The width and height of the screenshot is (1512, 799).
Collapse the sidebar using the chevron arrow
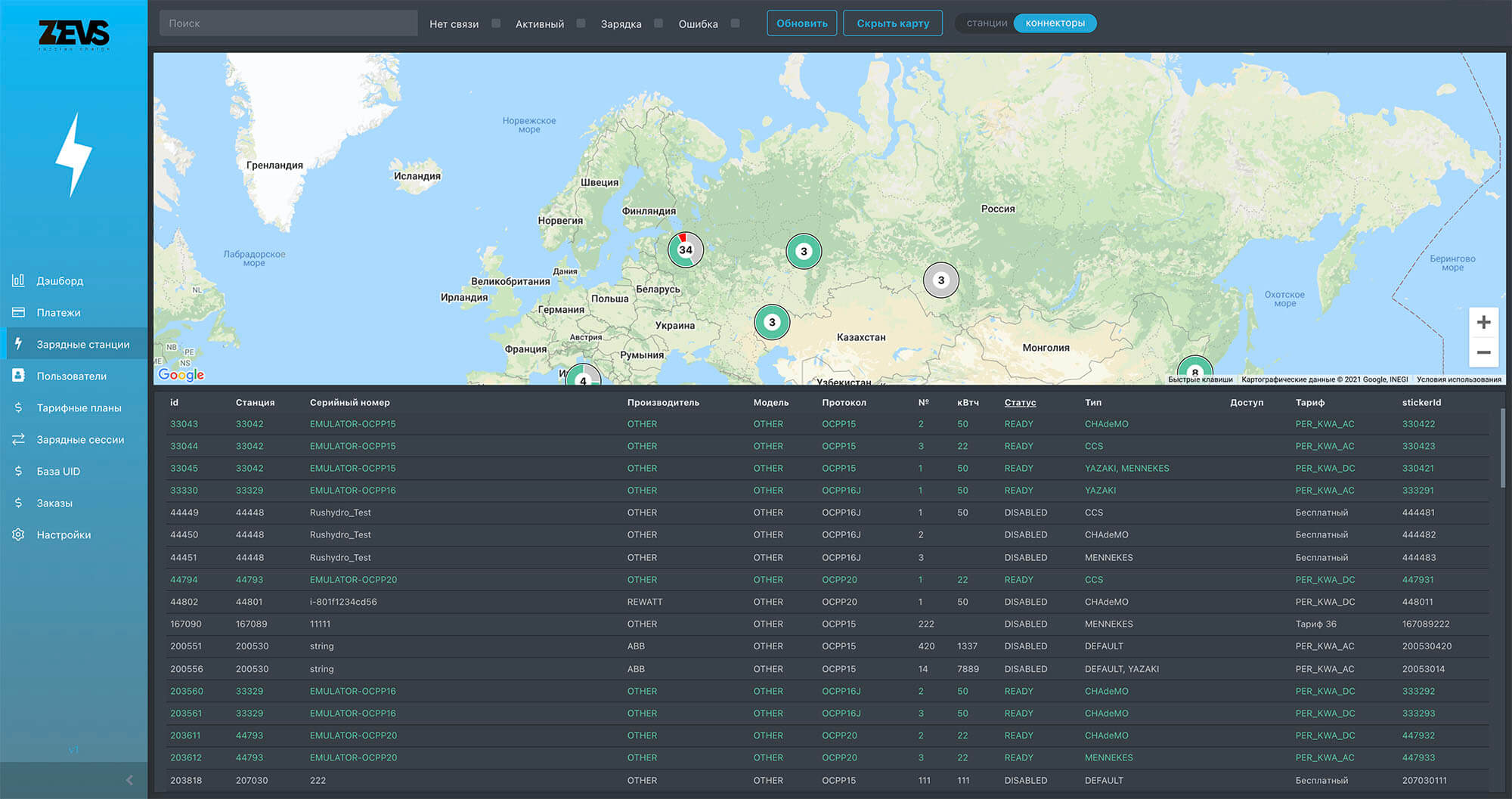(129, 780)
